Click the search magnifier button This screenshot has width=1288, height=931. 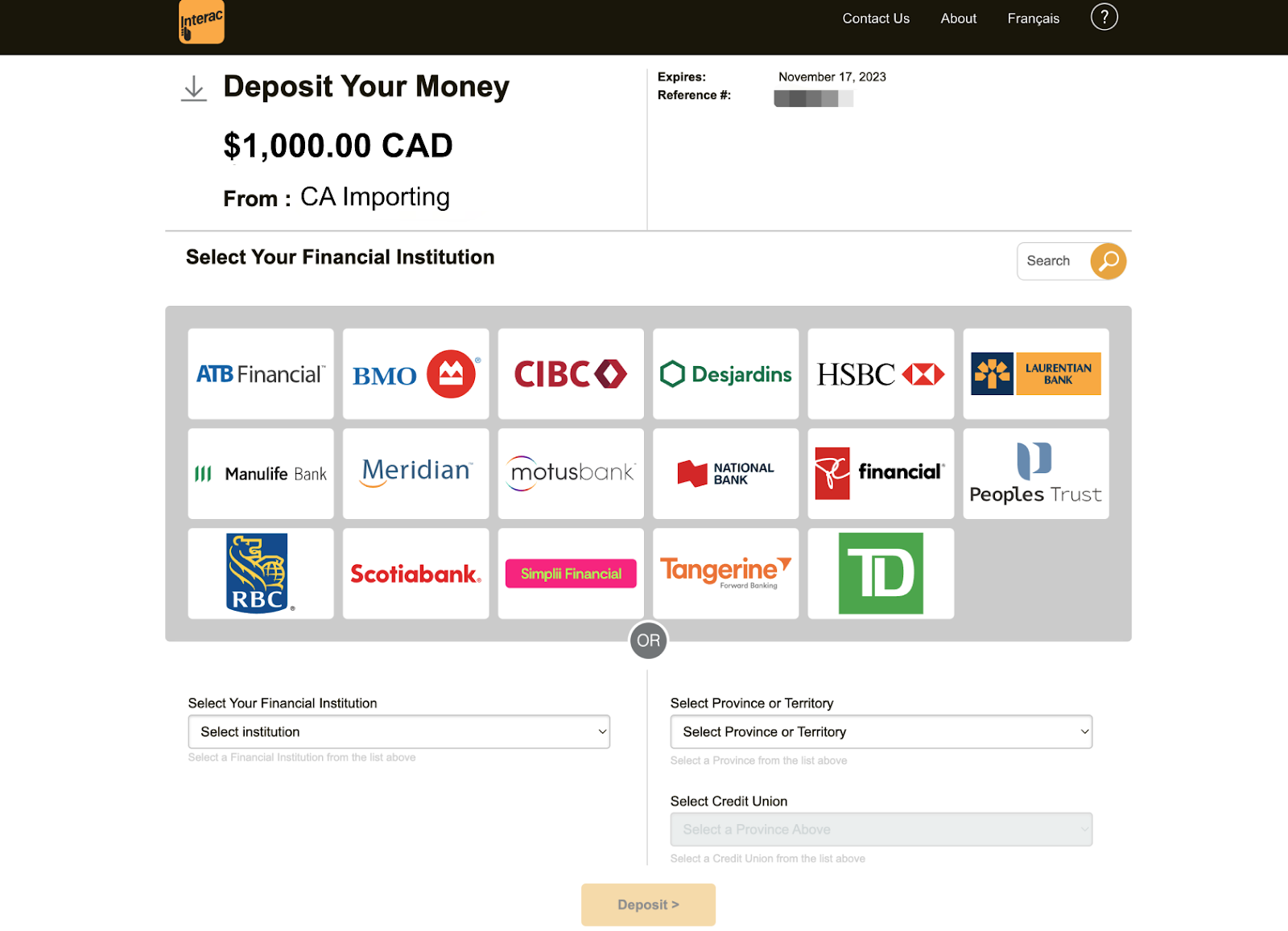click(1108, 261)
